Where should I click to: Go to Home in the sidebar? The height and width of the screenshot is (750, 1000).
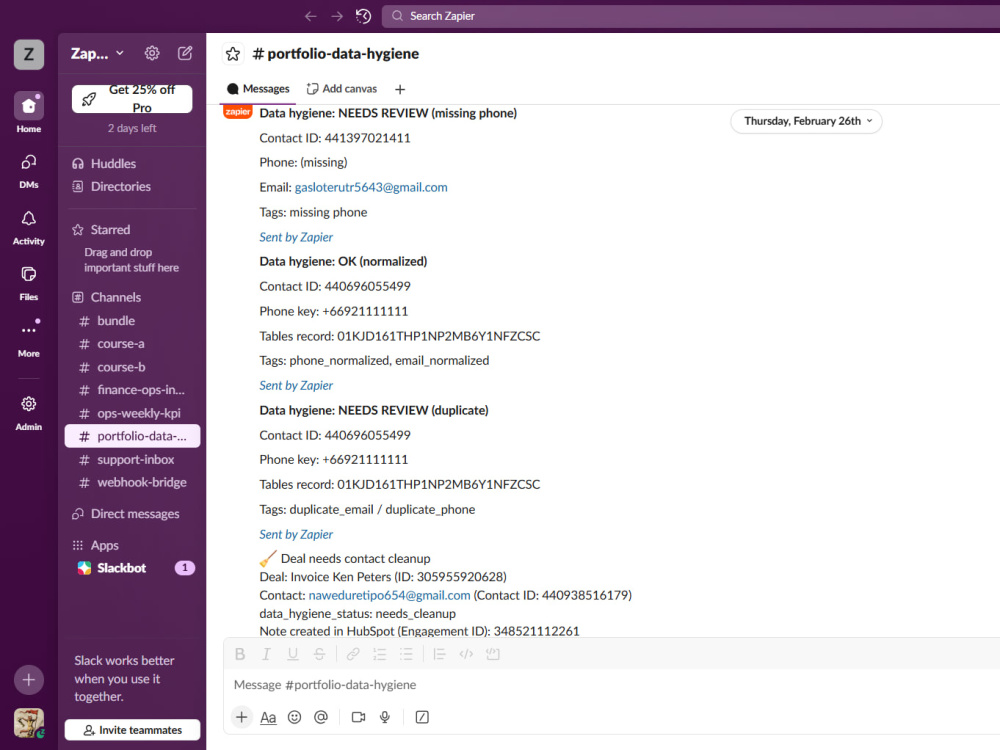[29, 112]
